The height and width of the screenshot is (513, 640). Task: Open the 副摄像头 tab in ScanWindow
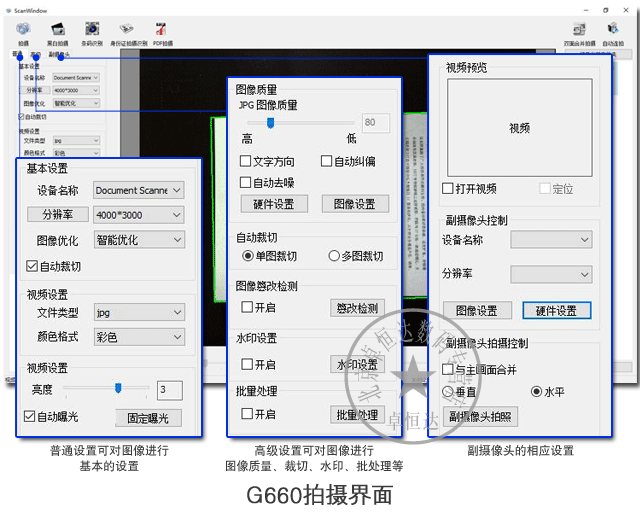pos(59,54)
